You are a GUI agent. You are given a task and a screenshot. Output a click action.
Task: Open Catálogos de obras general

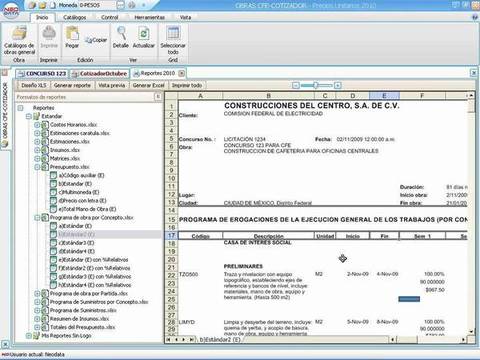pos(19,40)
